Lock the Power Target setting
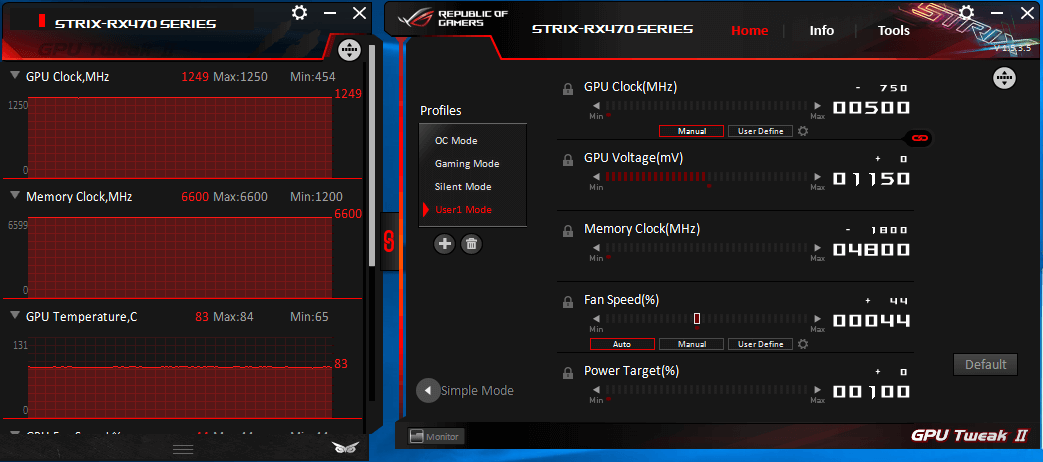This screenshot has height=462, width=1043. tap(568, 373)
